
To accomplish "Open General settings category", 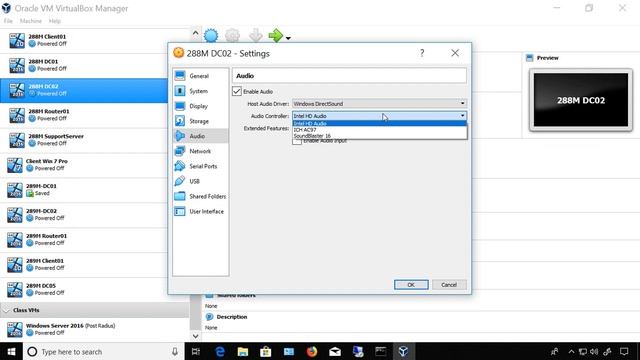I will pyautogui.click(x=200, y=76).
